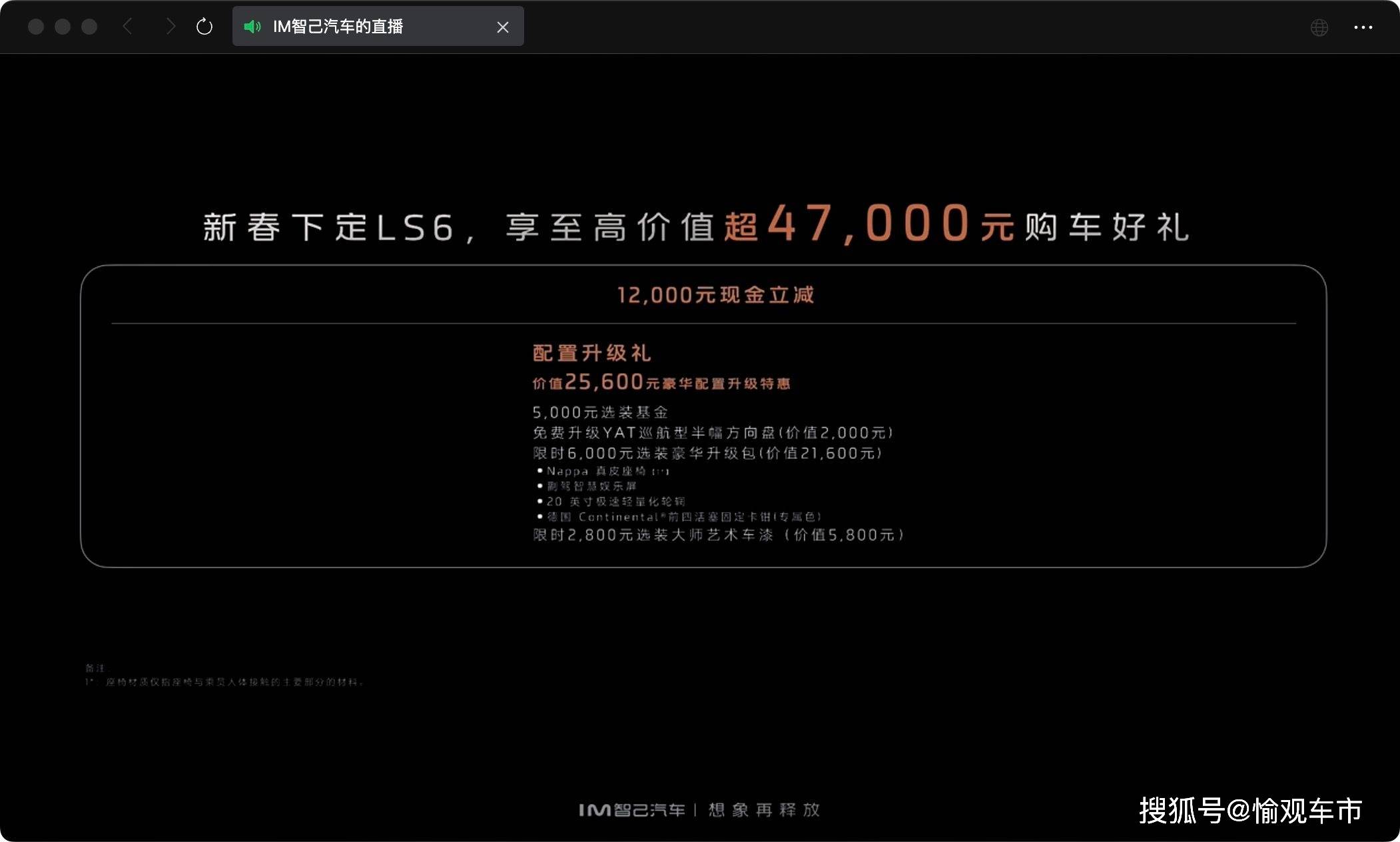Click the 12,000元现金立减 text
The height and width of the screenshot is (842, 1400).
pyautogui.click(x=715, y=294)
